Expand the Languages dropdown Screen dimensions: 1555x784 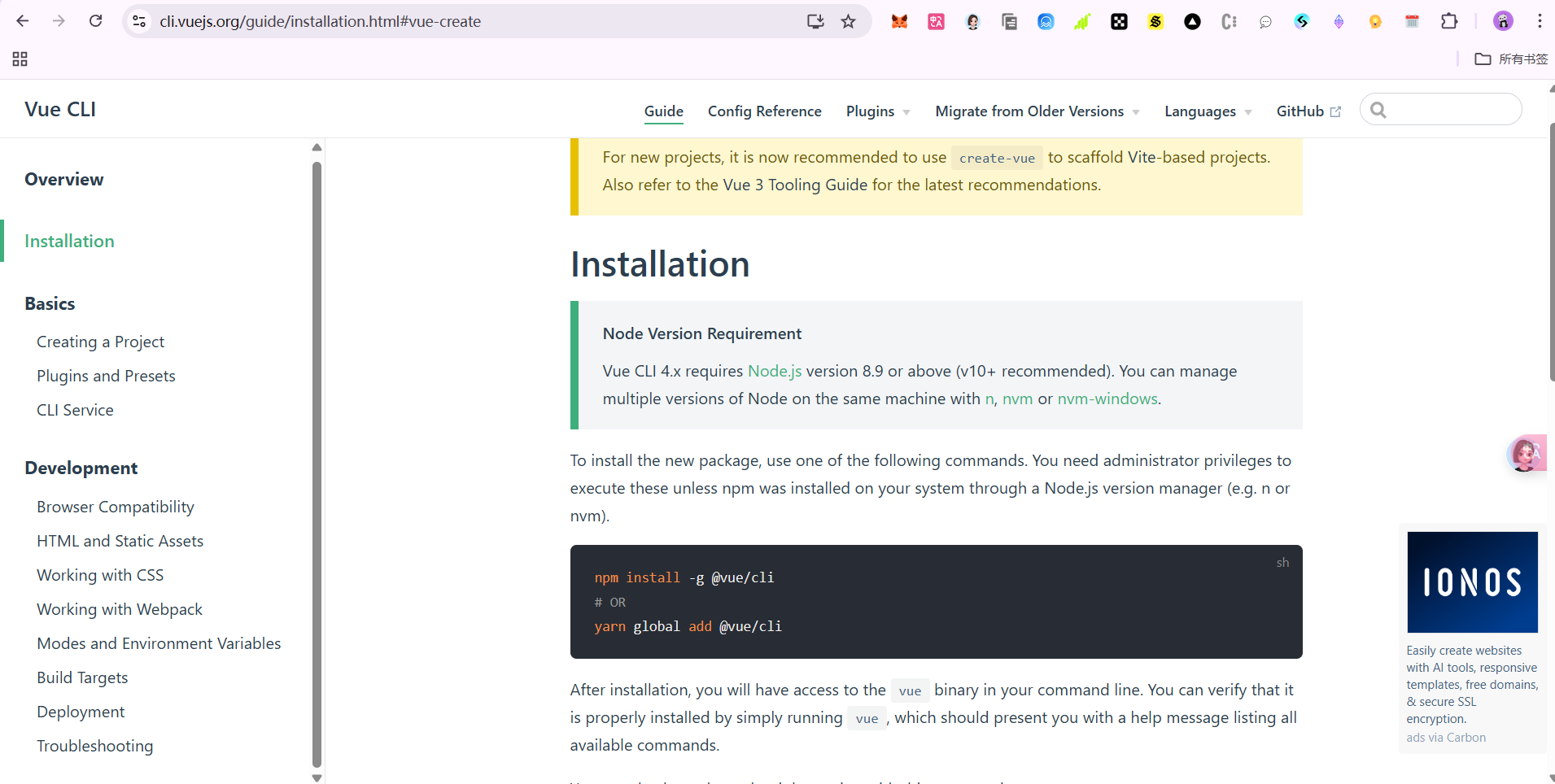tap(1208, 111)
